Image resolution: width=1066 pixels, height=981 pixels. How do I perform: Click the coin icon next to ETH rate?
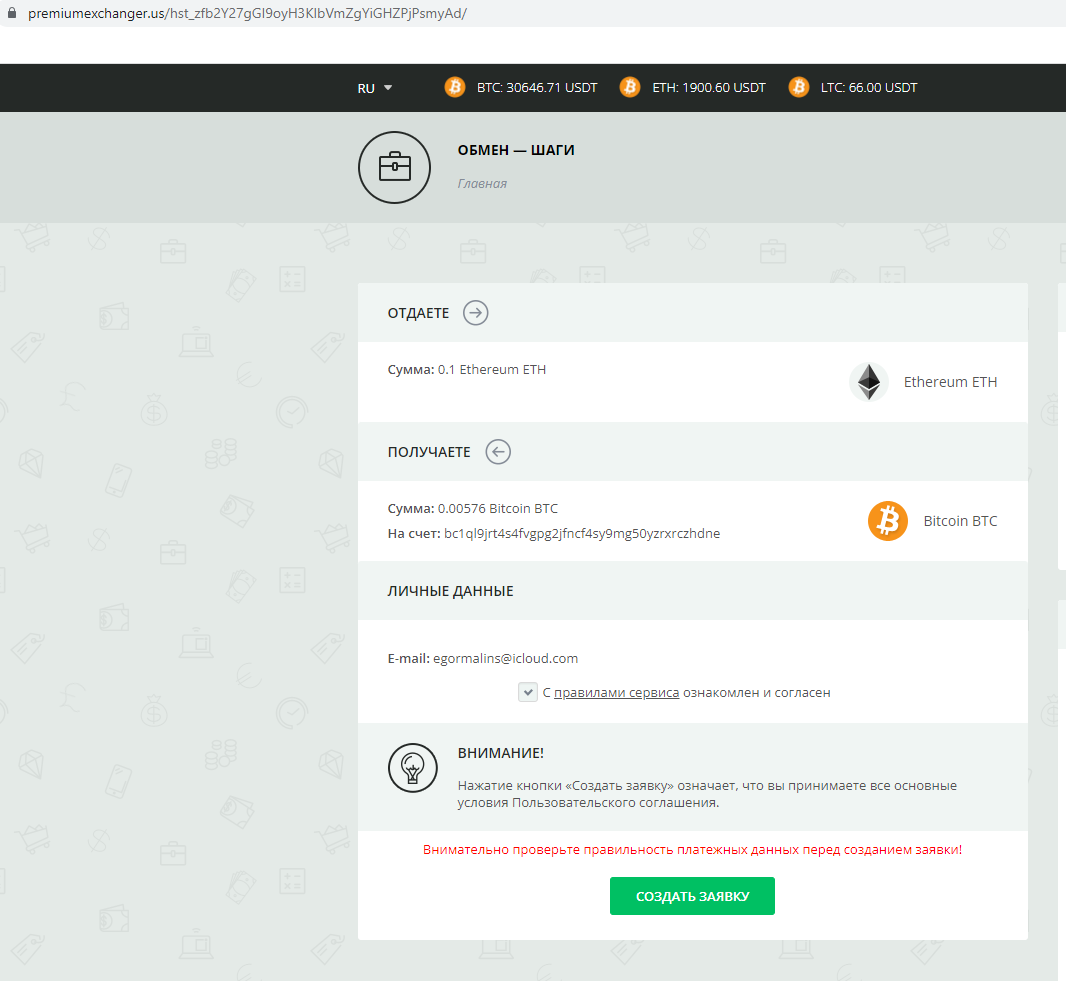[630, 87]
